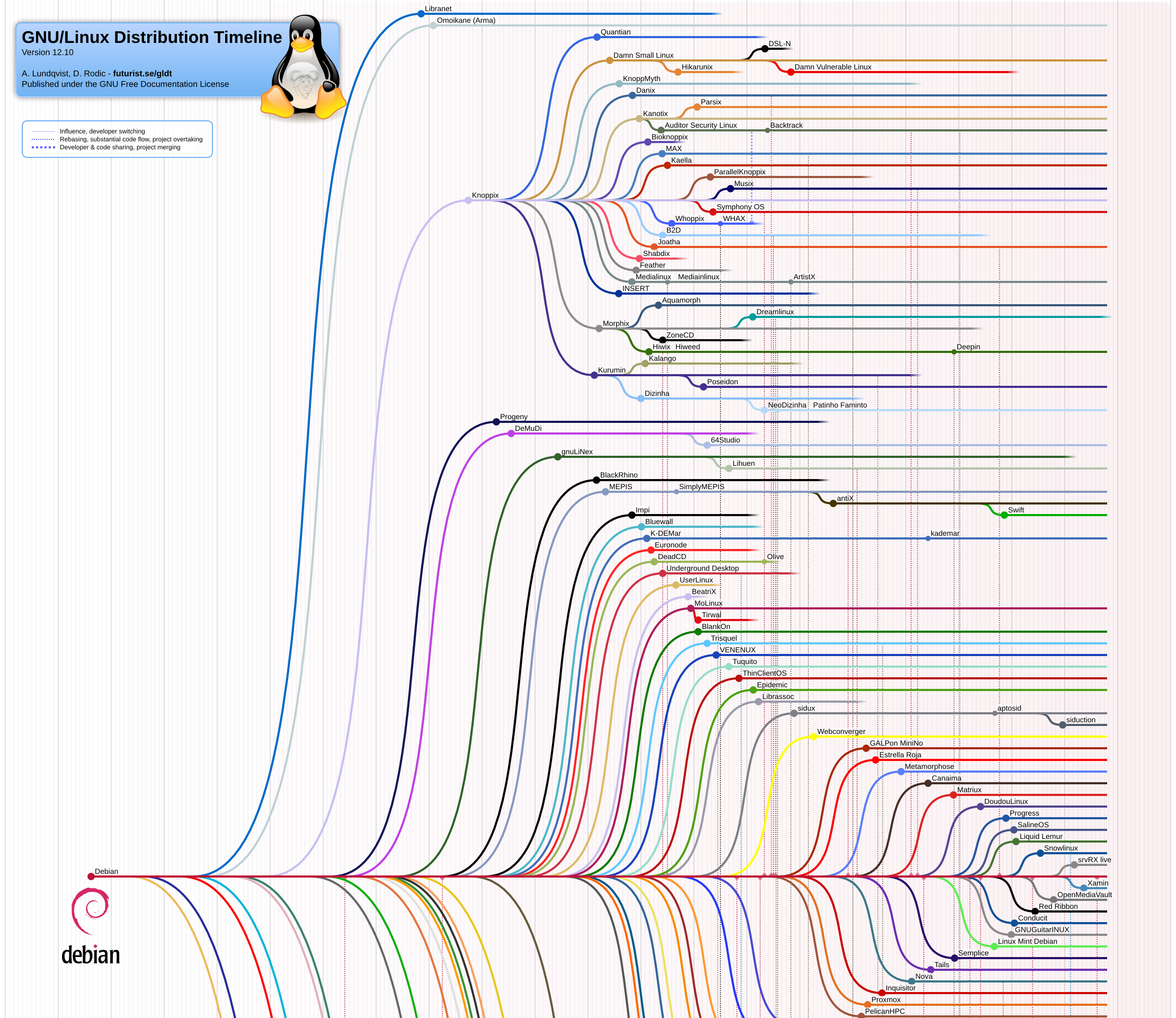Click the 'PelicanHPC' label
Viewport: 1176px width, 1018px height.
(x=885, y=1011)
